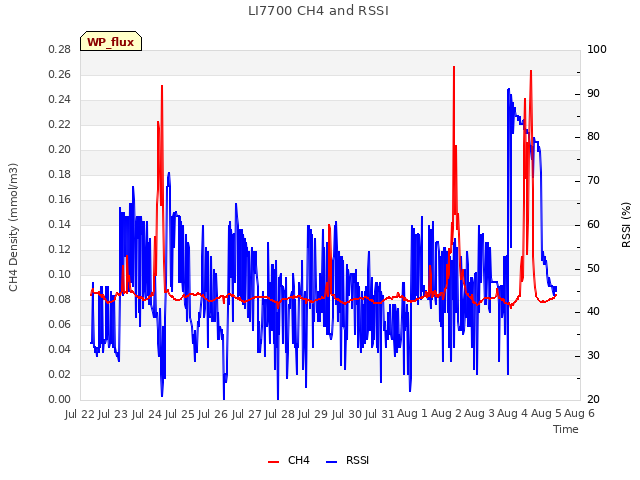Click the 0.18 left axis label
The image size is (640, 480).
pos(60,174)
